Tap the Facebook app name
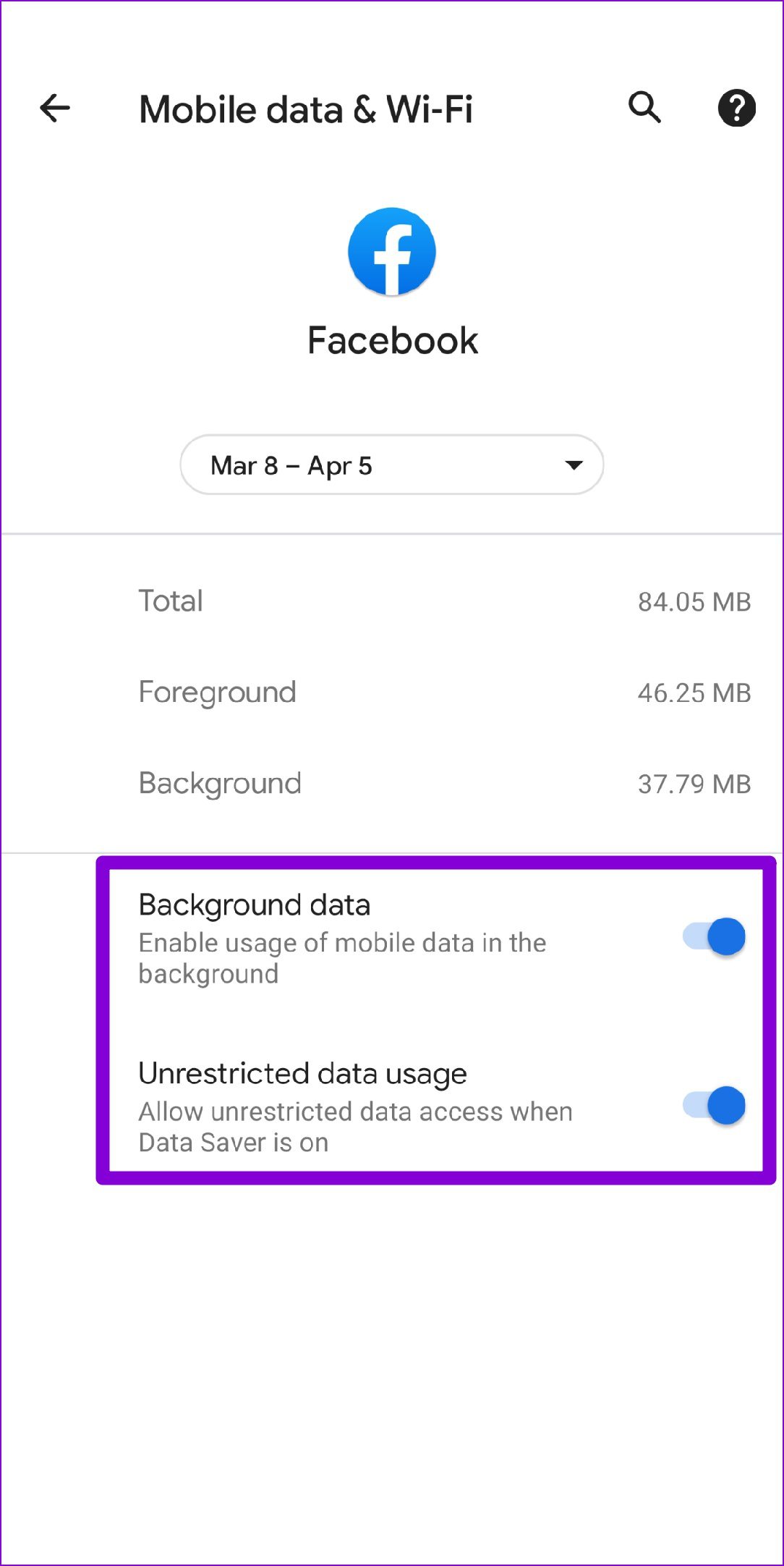Image resolution: width=784 pixels, height=1566 pixels. 393,340
